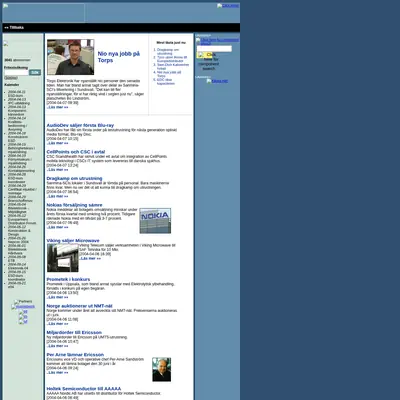Open Dragkamp om utrustning headline
This screenshot has height=400, width=400.
tap(74, 179)
